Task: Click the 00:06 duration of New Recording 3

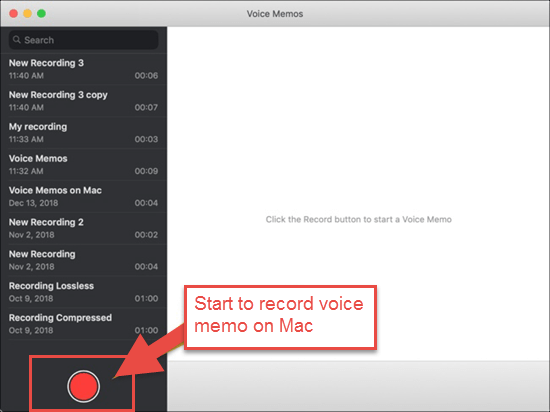Action: tap(146, 75)
